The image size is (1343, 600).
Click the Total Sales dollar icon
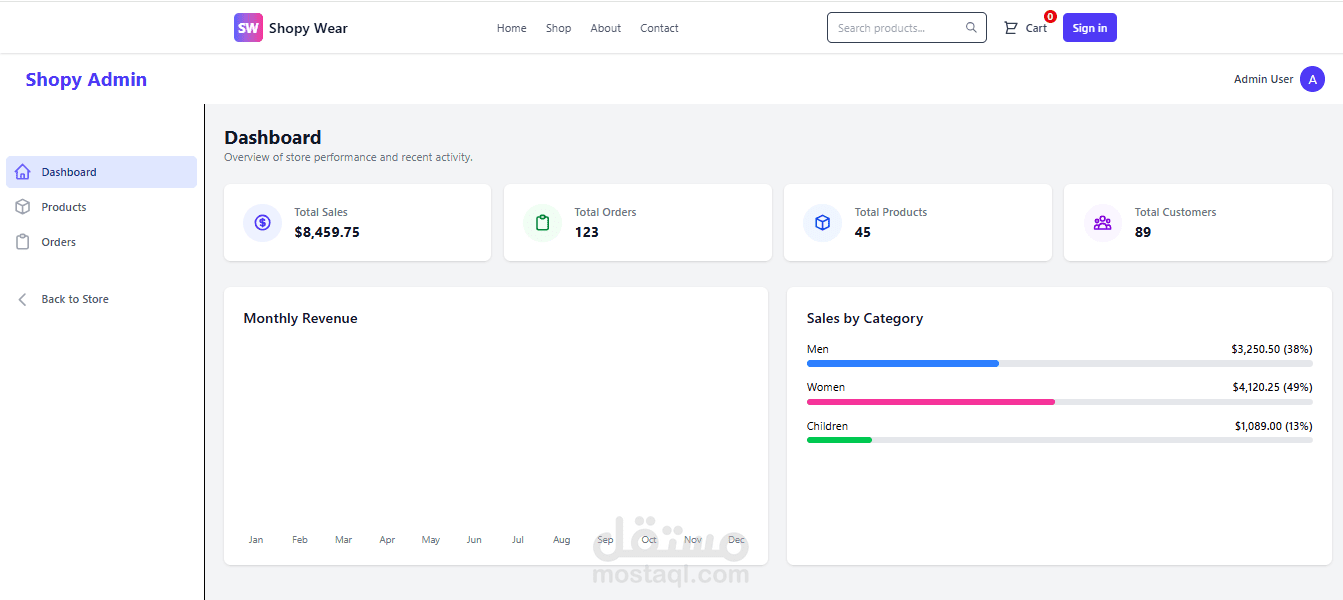click(x=262, y=222)
